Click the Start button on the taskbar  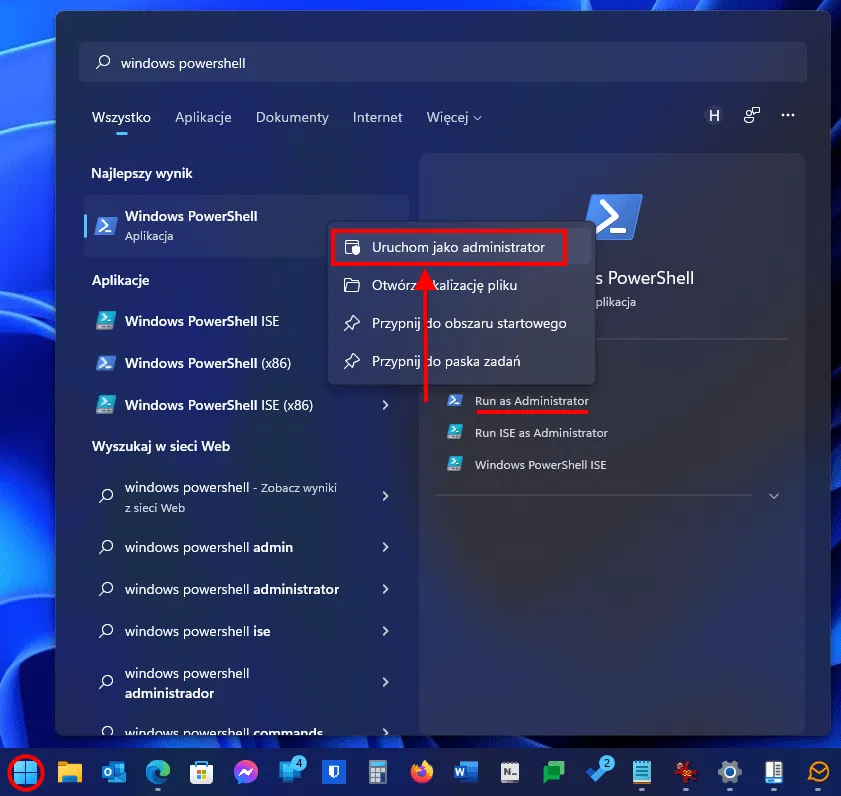pyautogui.click(x=26, y=772)
